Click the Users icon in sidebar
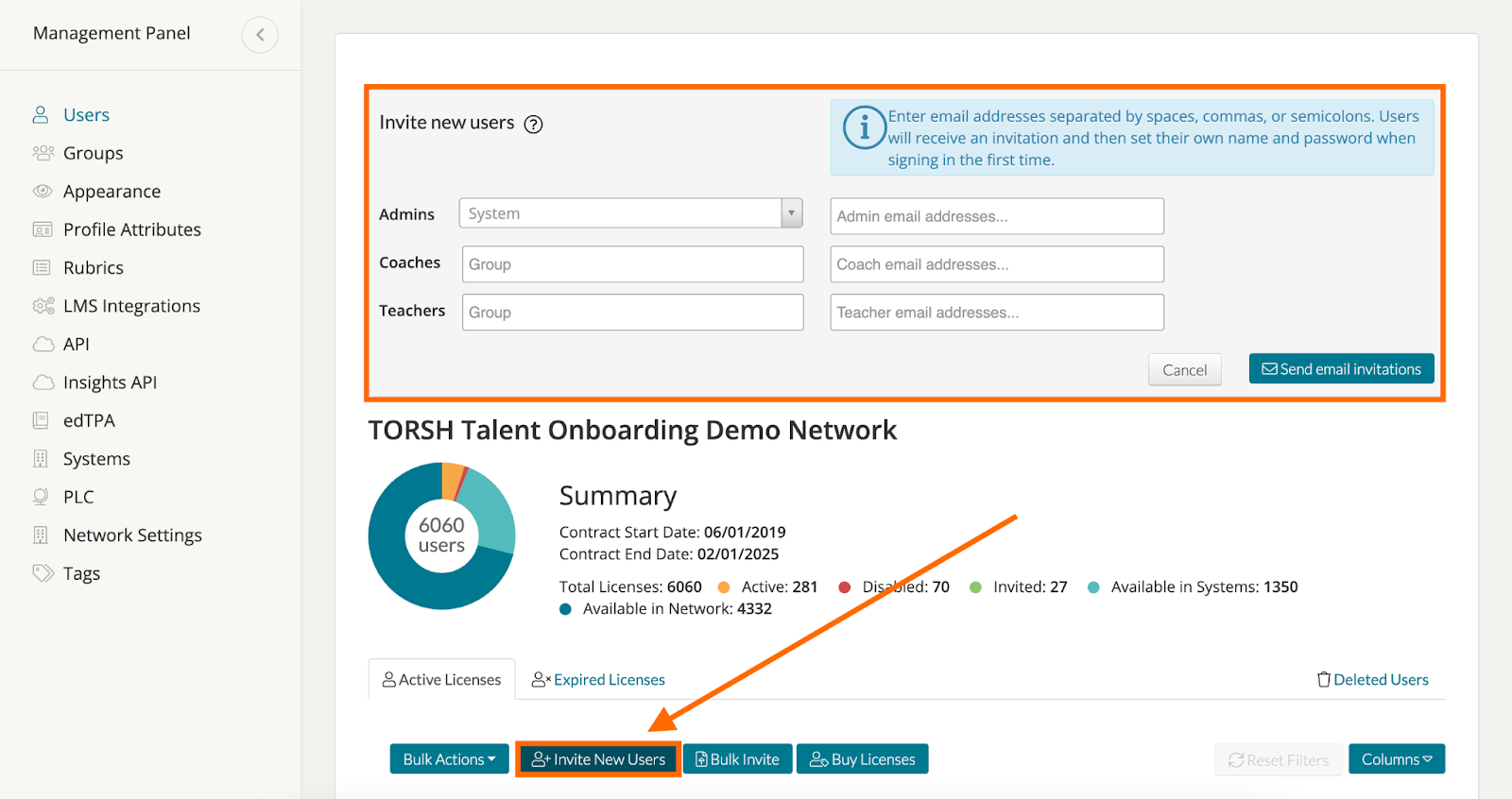 click(x=41, y=115)
